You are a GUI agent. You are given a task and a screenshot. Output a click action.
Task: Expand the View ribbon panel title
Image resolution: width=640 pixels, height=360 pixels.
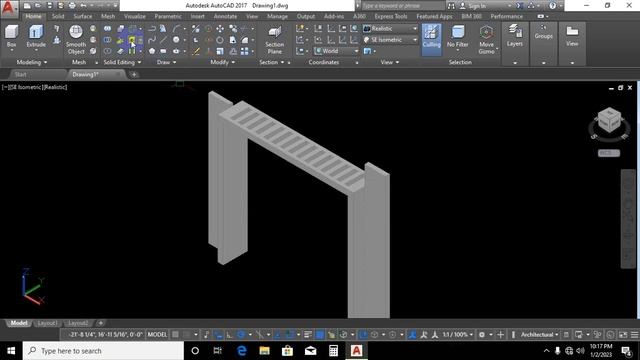pos(390,62)
